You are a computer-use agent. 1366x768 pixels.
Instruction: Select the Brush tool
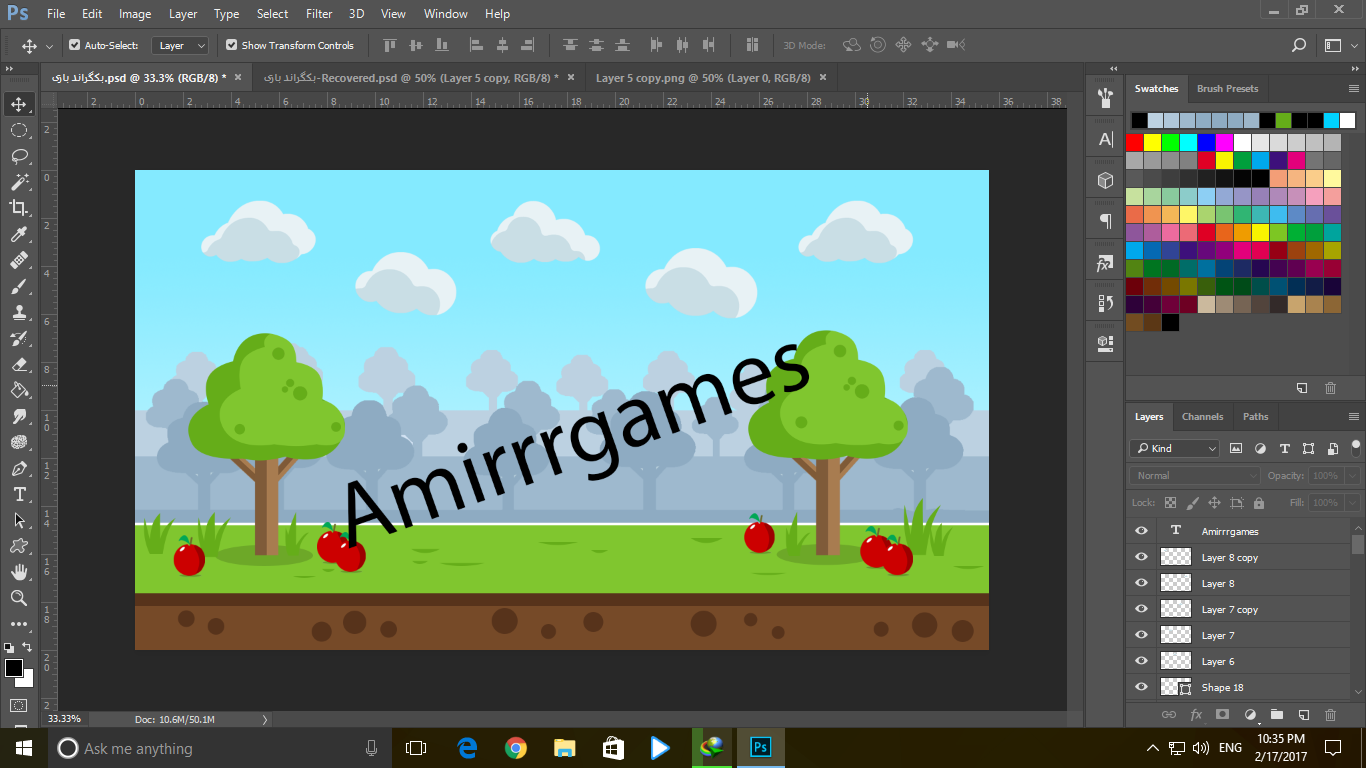19,286
